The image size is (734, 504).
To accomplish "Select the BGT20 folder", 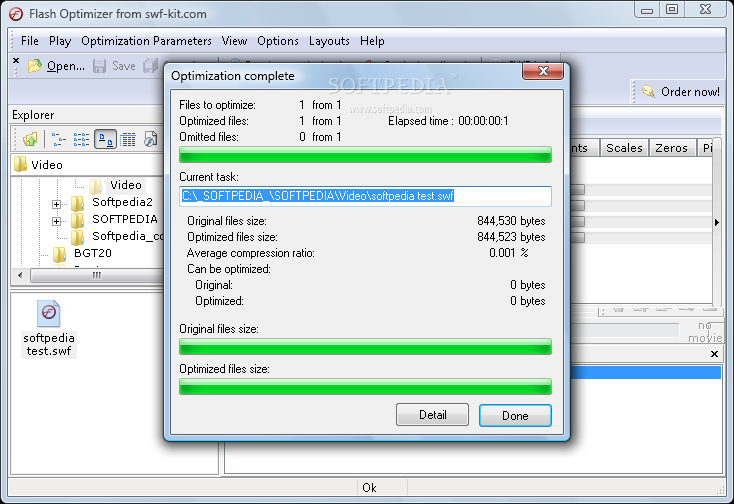I will [x=92, y=253].
